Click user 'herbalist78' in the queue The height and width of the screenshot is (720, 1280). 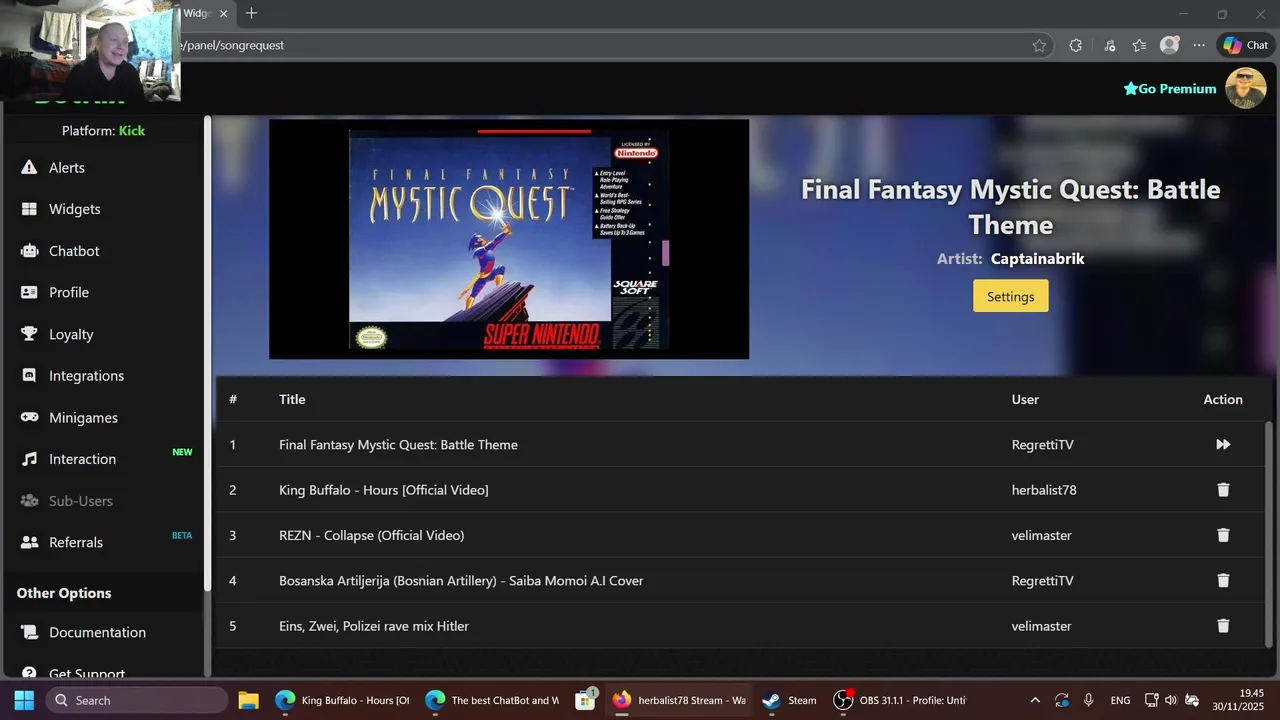(1044, 490)
